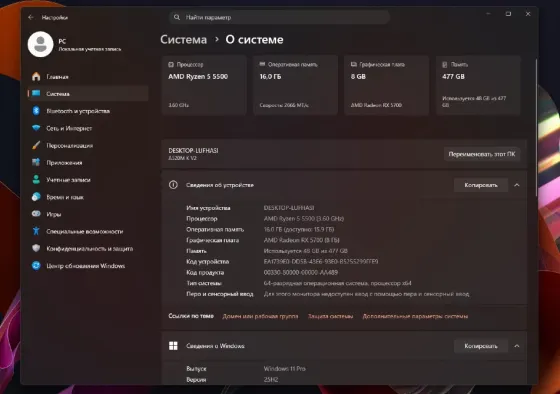Open Дополнительные параметры системы link
The image size is (560, 394).
(415, 316)
